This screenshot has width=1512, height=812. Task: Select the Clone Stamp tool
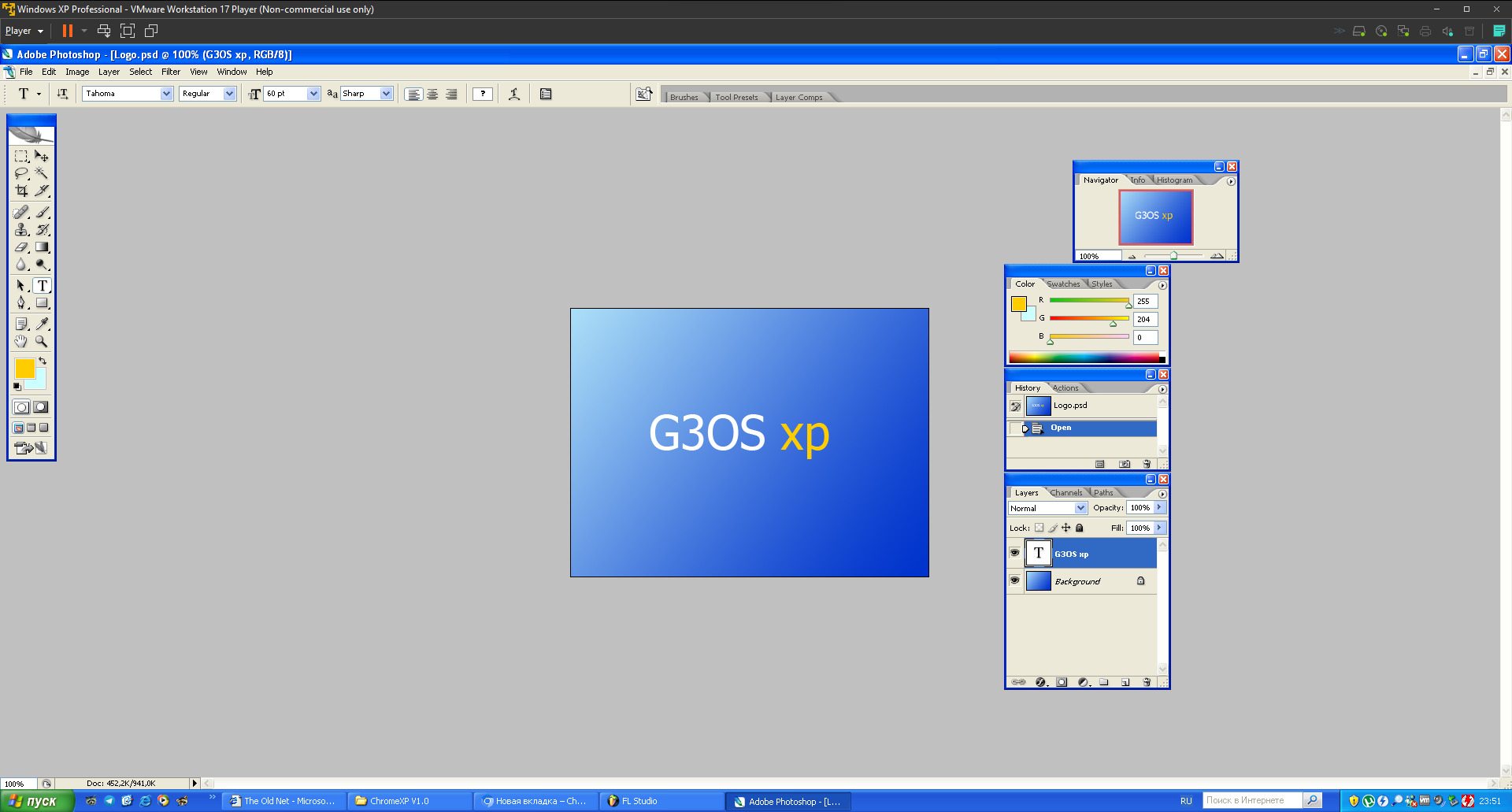21,230
